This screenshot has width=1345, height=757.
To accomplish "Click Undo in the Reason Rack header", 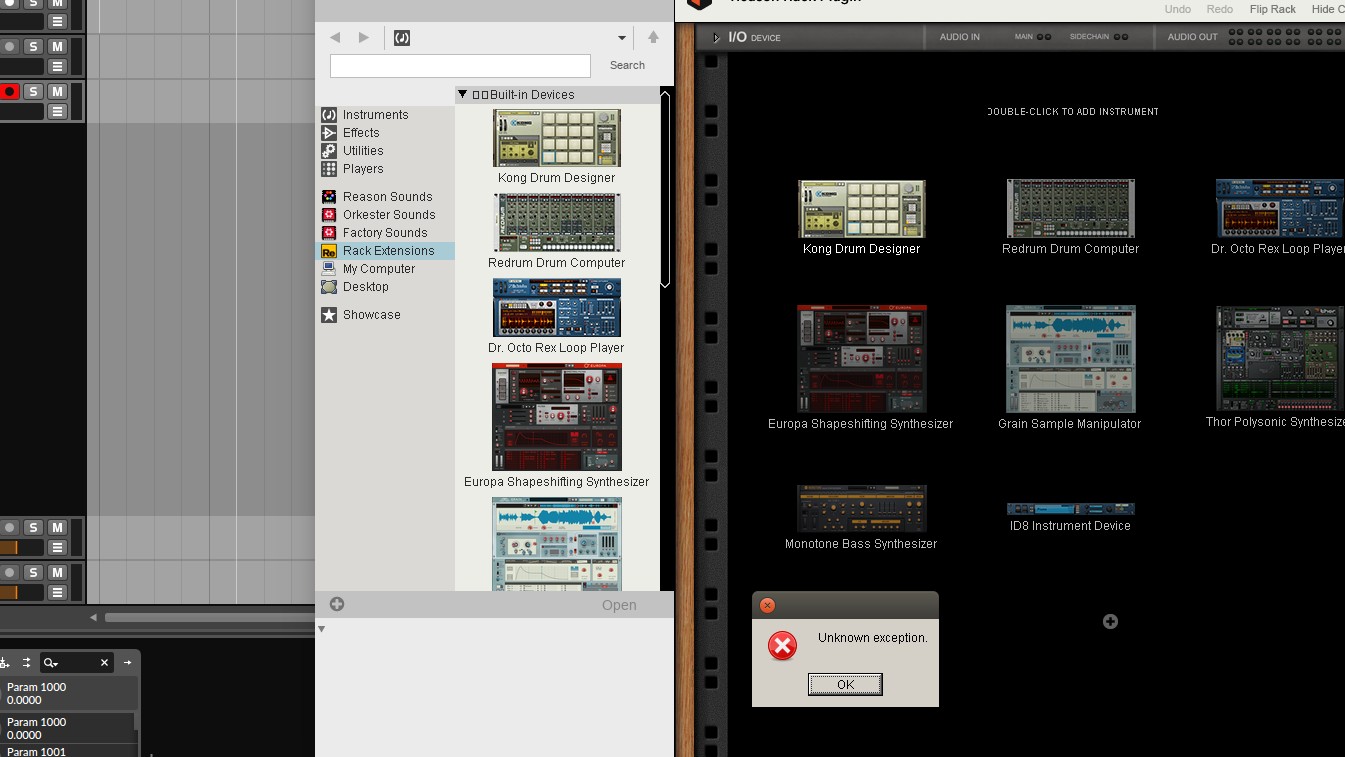I will (1178, 9).
